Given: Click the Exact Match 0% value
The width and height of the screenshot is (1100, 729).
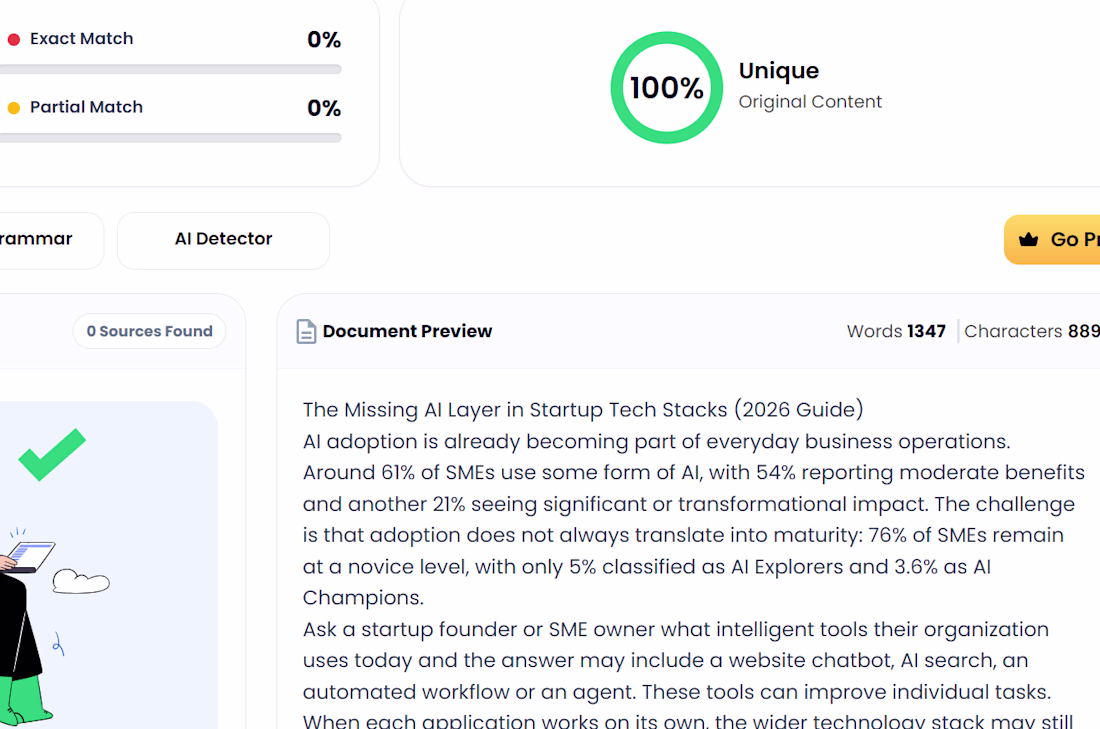Looking at the screenshot, I should (x=324, y=39).
